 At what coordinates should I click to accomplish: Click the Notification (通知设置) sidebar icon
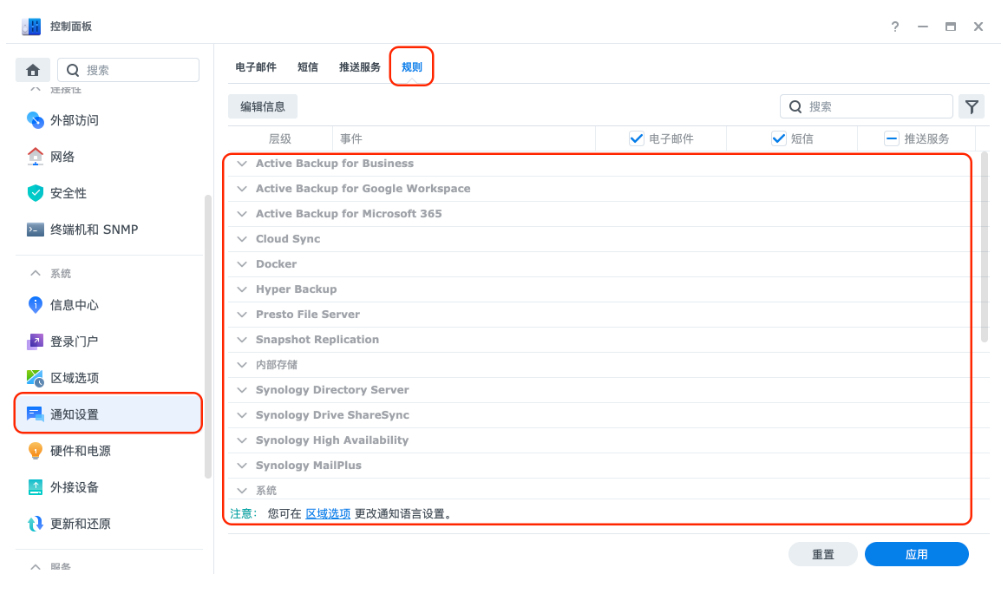[35, 415]
